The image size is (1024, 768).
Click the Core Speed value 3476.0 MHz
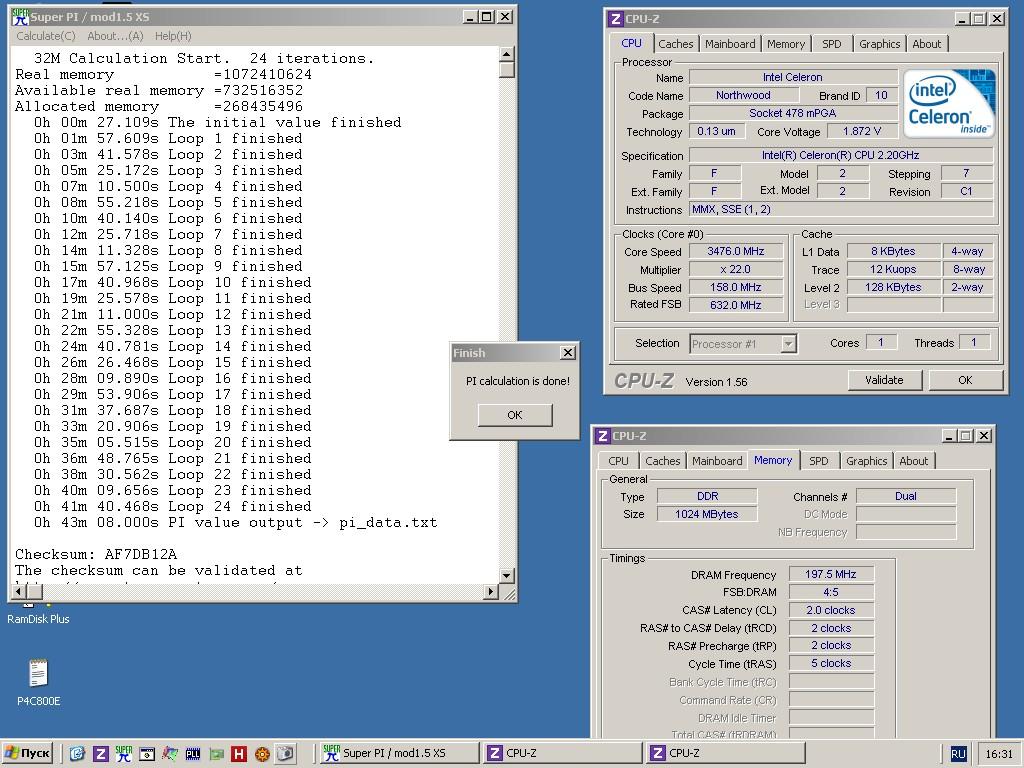click(735, 251)
